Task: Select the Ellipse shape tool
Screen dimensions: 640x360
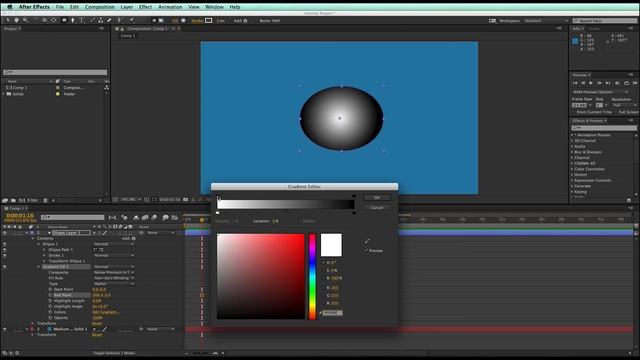Action: point(64,20)
